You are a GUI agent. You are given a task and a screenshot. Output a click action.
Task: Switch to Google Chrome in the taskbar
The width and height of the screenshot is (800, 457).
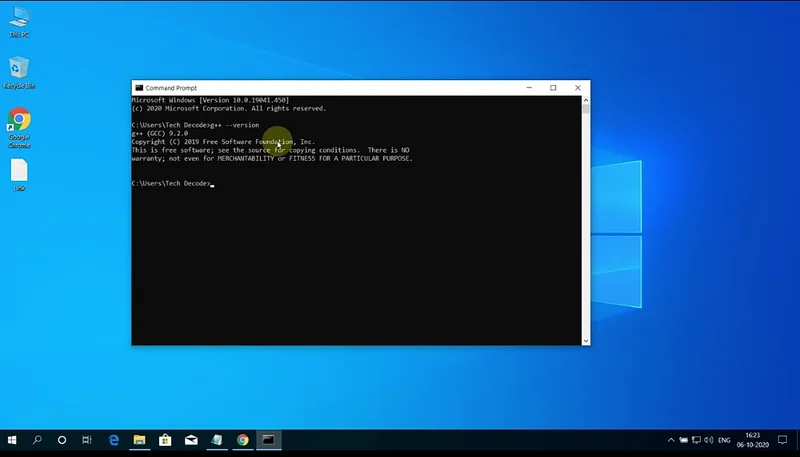pyautogui.click(x=243, y=440)
